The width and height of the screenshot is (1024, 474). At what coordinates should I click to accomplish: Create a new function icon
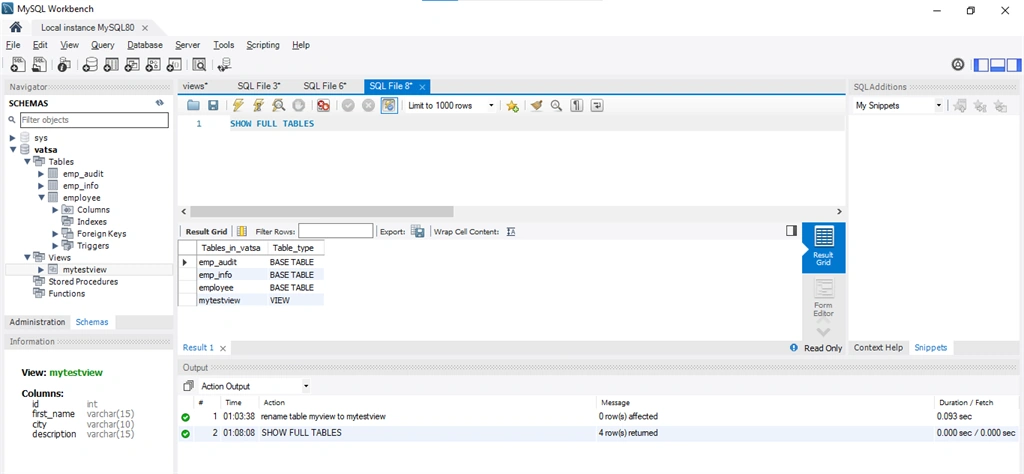(x=174, y=64)
